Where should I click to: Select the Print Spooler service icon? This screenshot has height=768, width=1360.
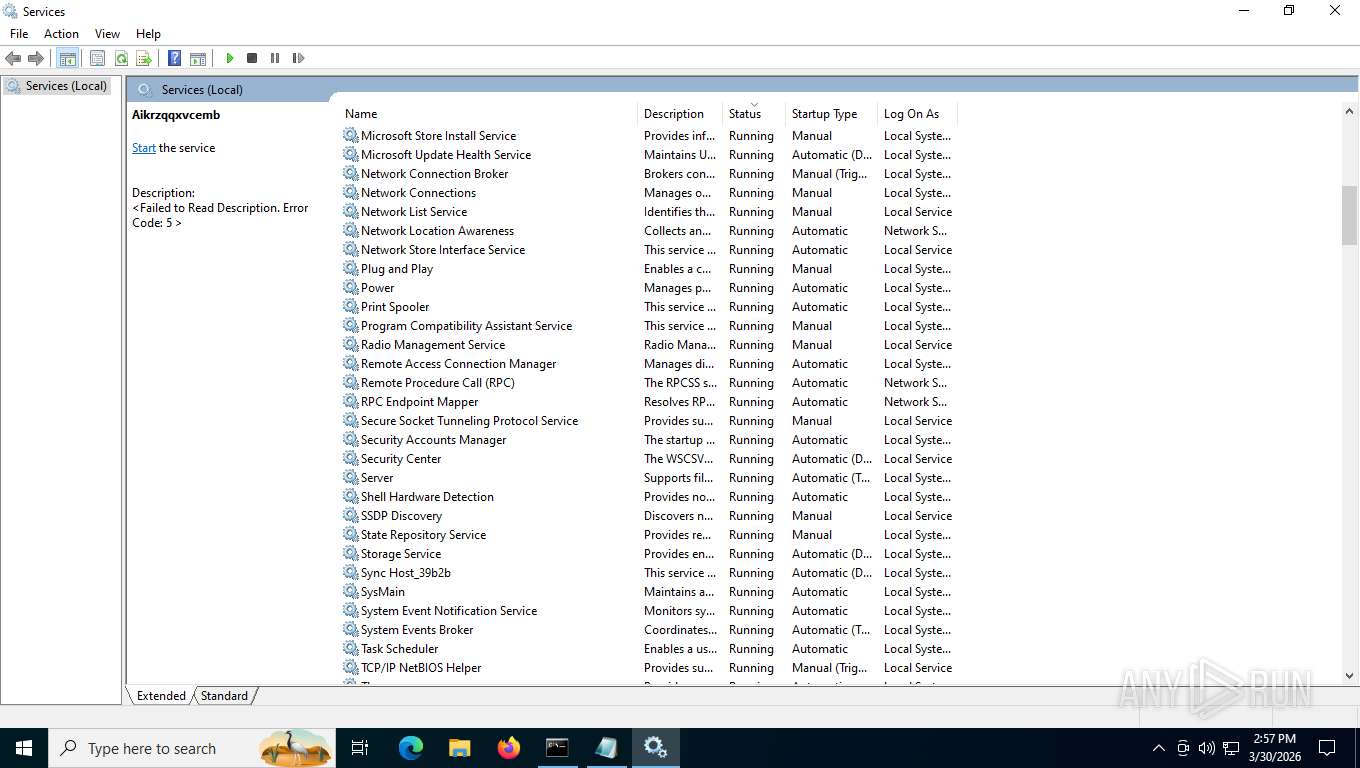tap(350, 307)
